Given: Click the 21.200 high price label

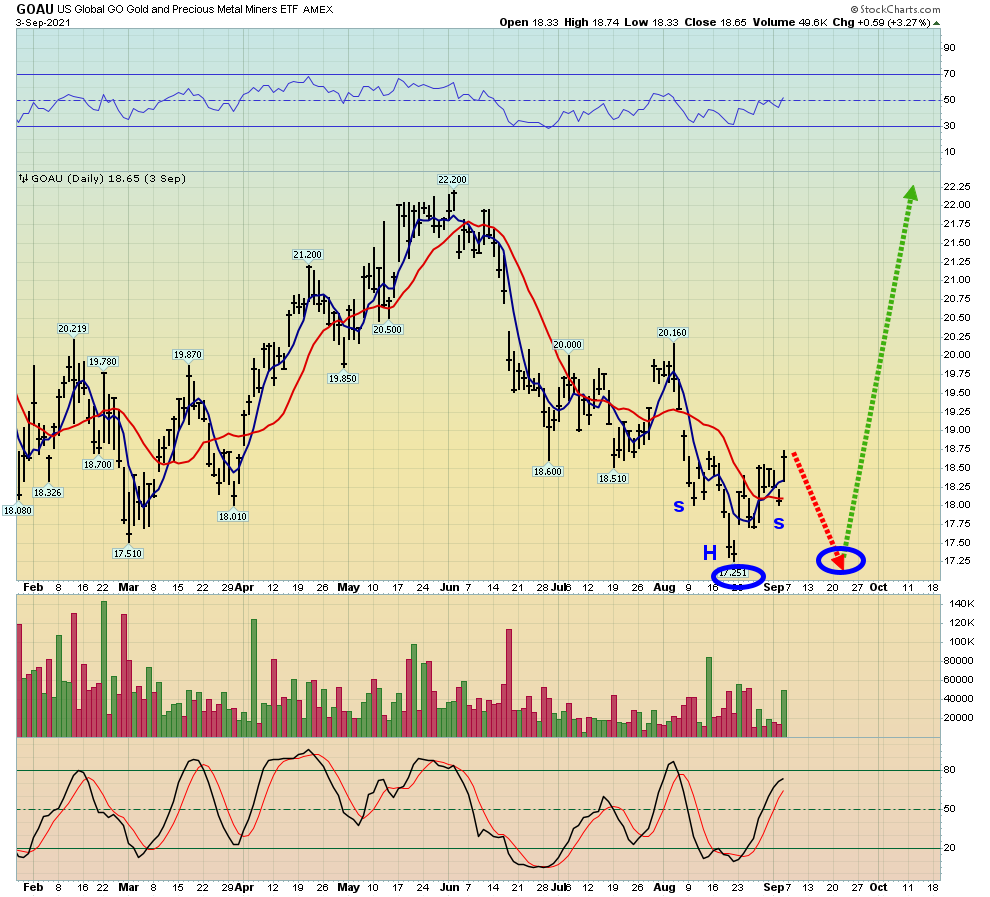Looking at the screenshot, I should pos(307,254).
